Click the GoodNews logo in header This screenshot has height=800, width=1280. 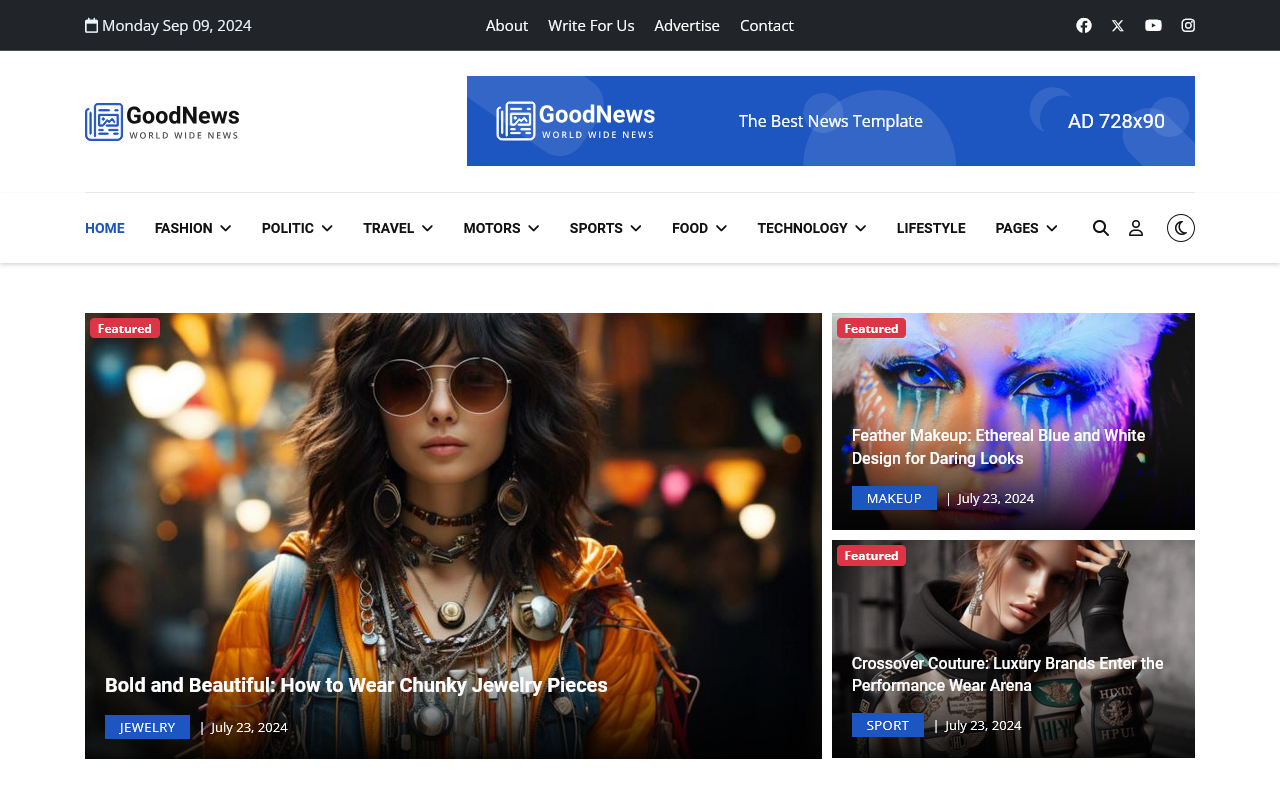162,122
